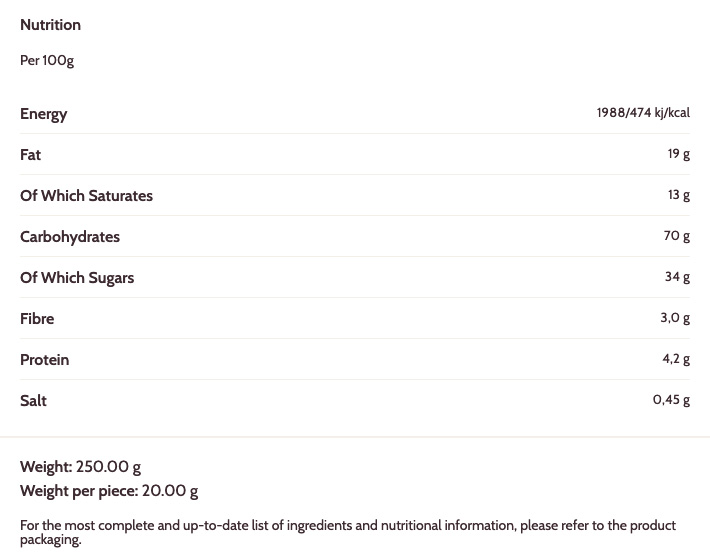Image resolution: width=710 pixels, height=555 pixels.
Task: Select the Fat row label
Action: point(31,155)
